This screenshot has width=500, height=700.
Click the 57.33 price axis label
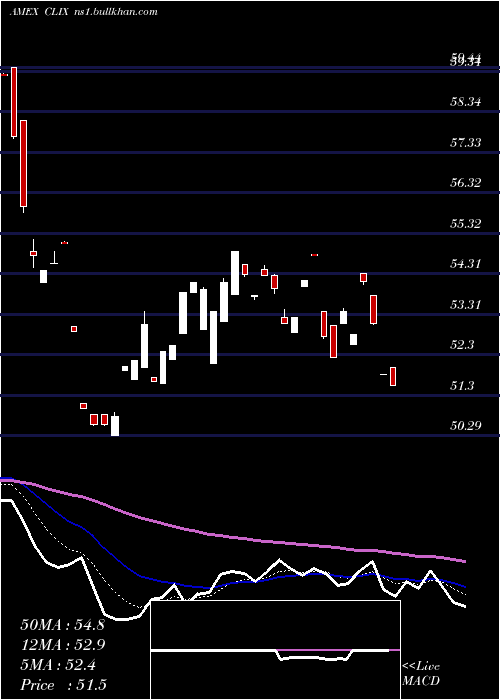(466, 143)
